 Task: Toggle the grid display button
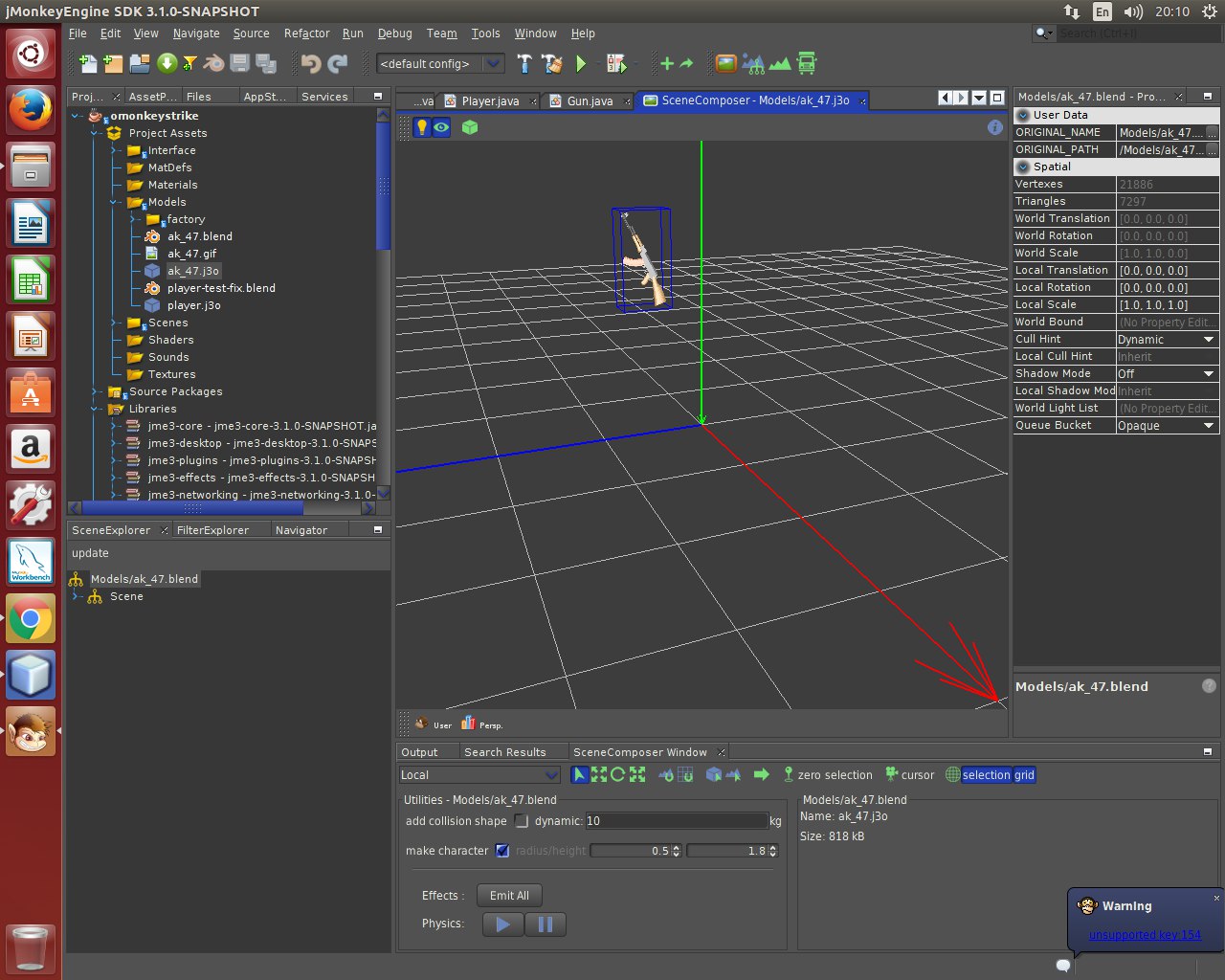tap(1024, 775)
